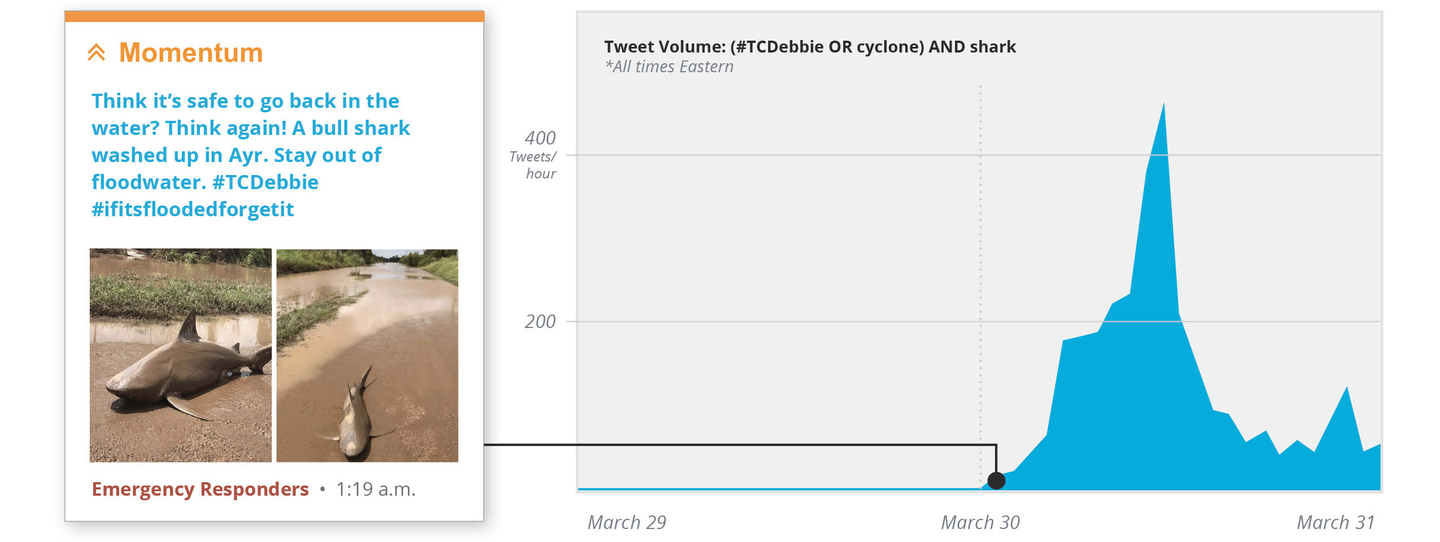Click the #ifitsfloodedforgetit hashtag
This screenshot has height=542, width=1440.
click(x=193, y=209)
